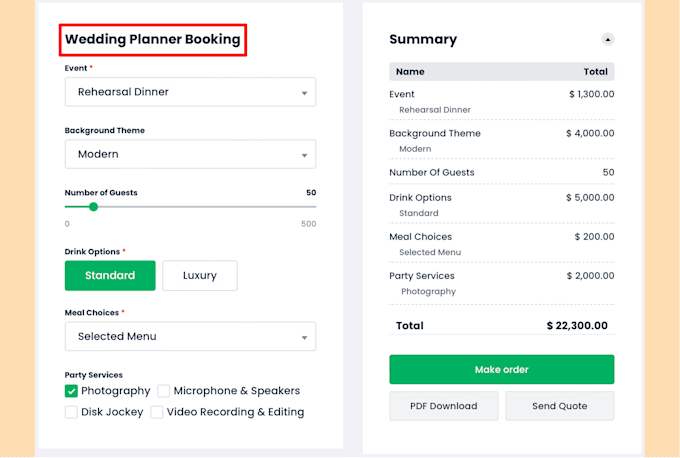The image size is (680, 458).
Task: Click the Wedding Planner Booking heading
Action: pyautogui.click(x=153, y=39)
